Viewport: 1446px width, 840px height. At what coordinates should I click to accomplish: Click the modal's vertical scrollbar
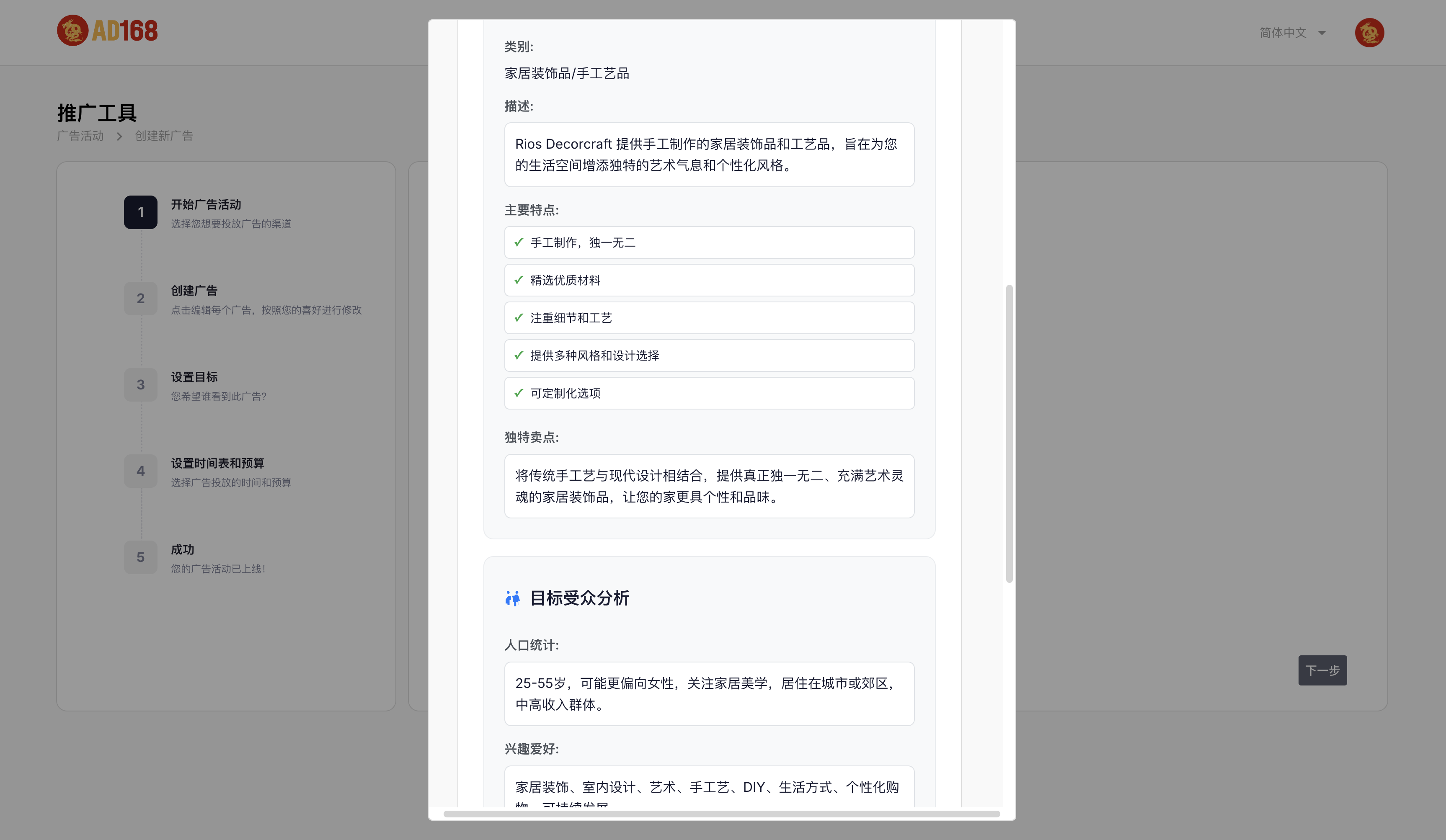tap(1009, 434)
